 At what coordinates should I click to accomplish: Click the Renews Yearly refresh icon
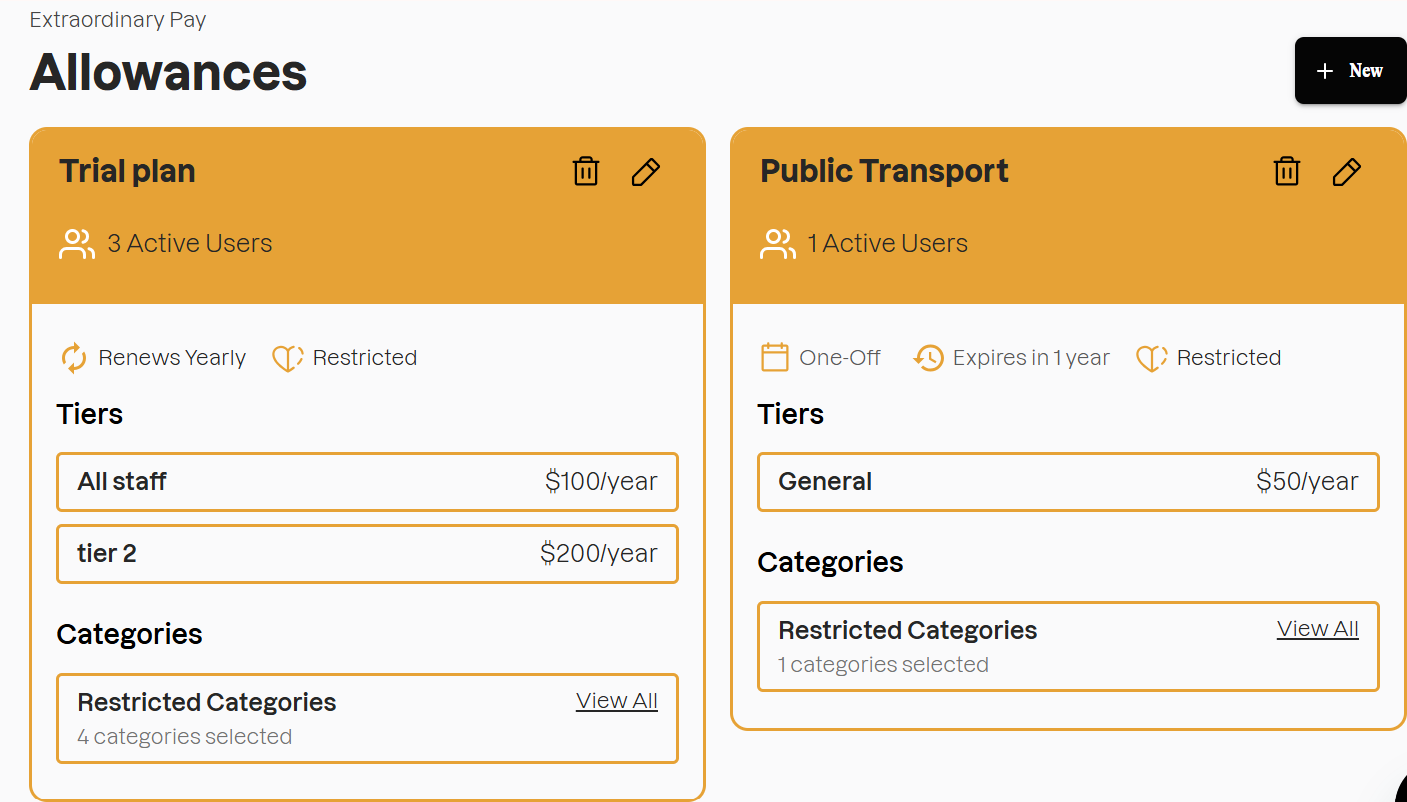(x=74, y=358)
